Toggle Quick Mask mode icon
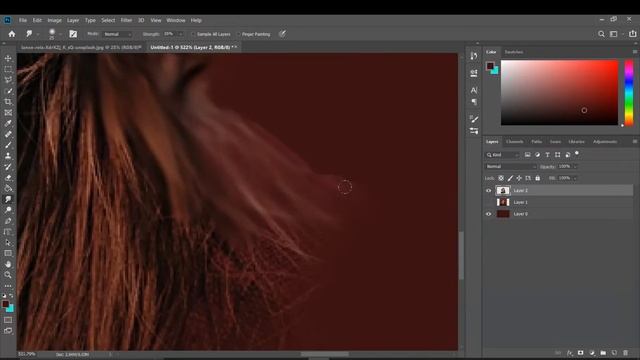640x360 pixels. point(8,320)
